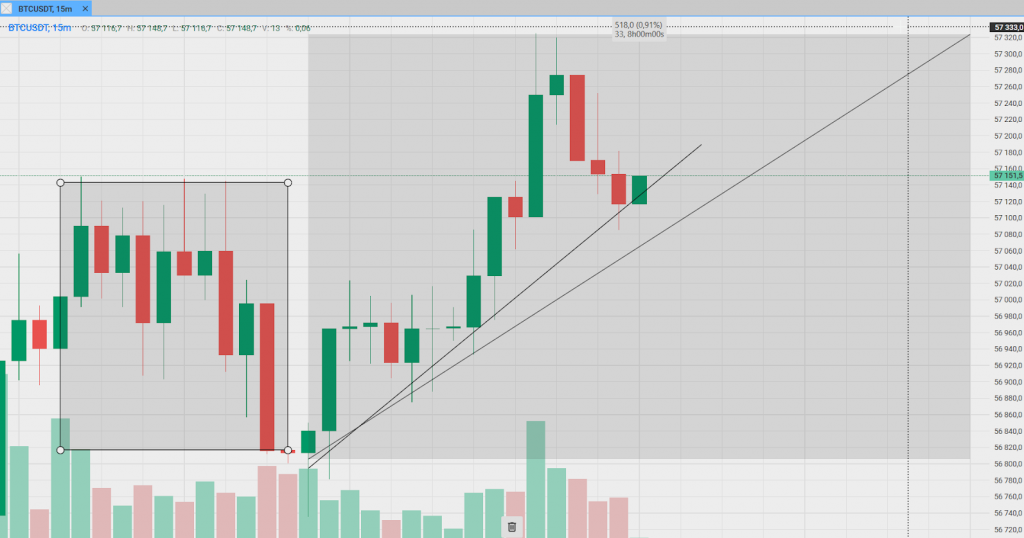Click the 57 100,0 price axis label
The width and height of the screenshot is (1024, 538).
click(1008, 218)
